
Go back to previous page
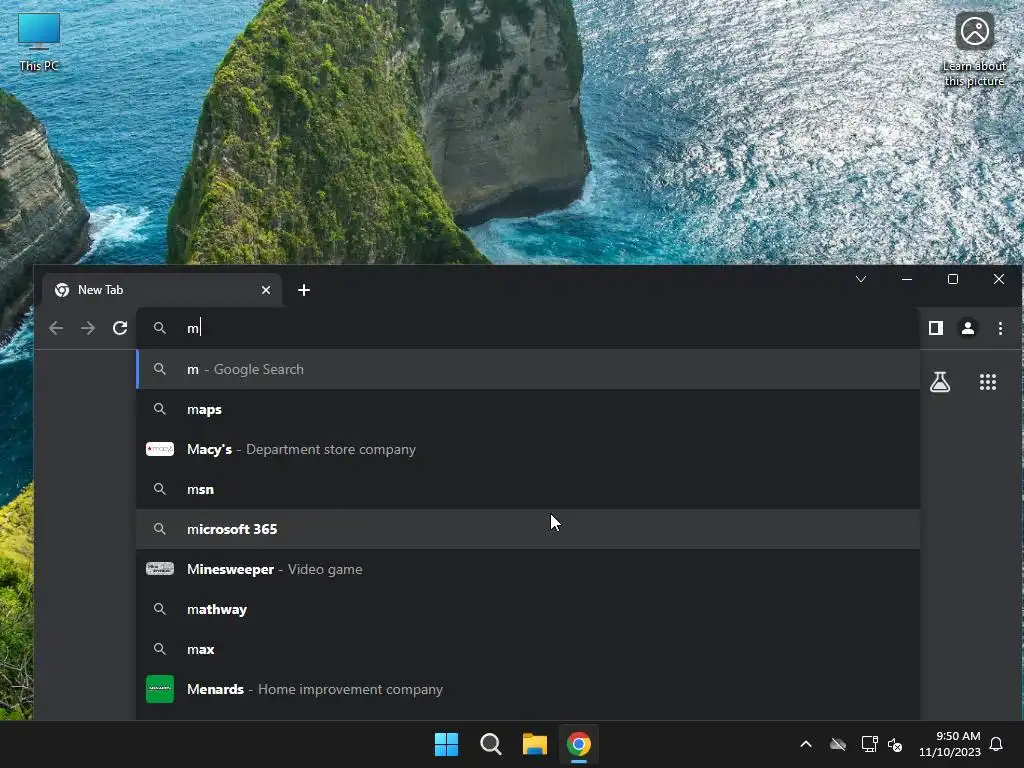coord(56,328)
